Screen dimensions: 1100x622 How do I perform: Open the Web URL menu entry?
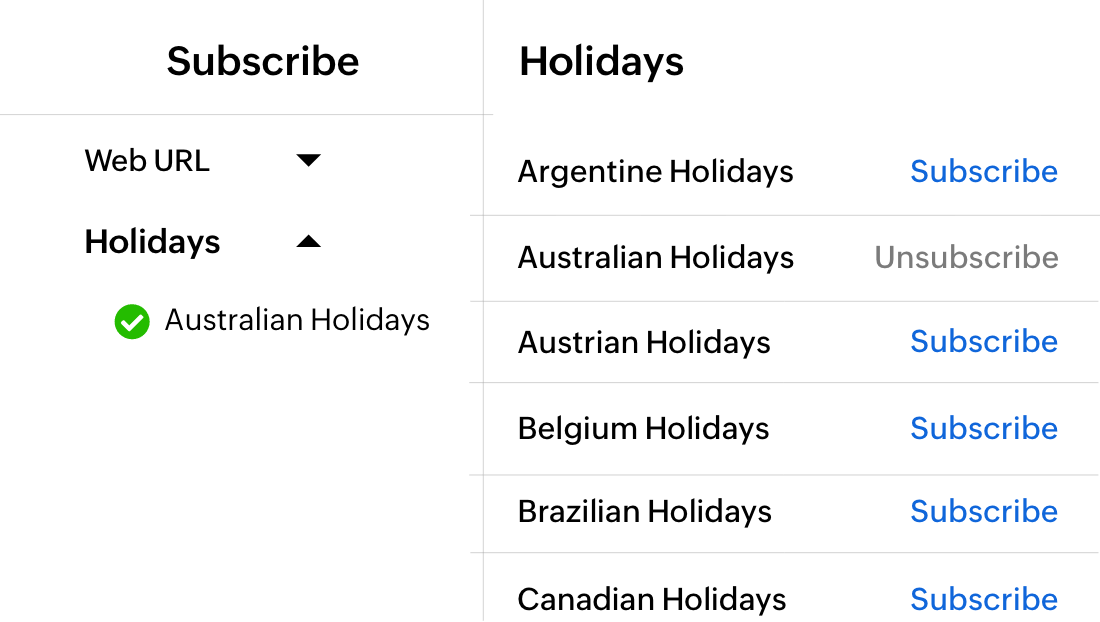tap(147, 160)
